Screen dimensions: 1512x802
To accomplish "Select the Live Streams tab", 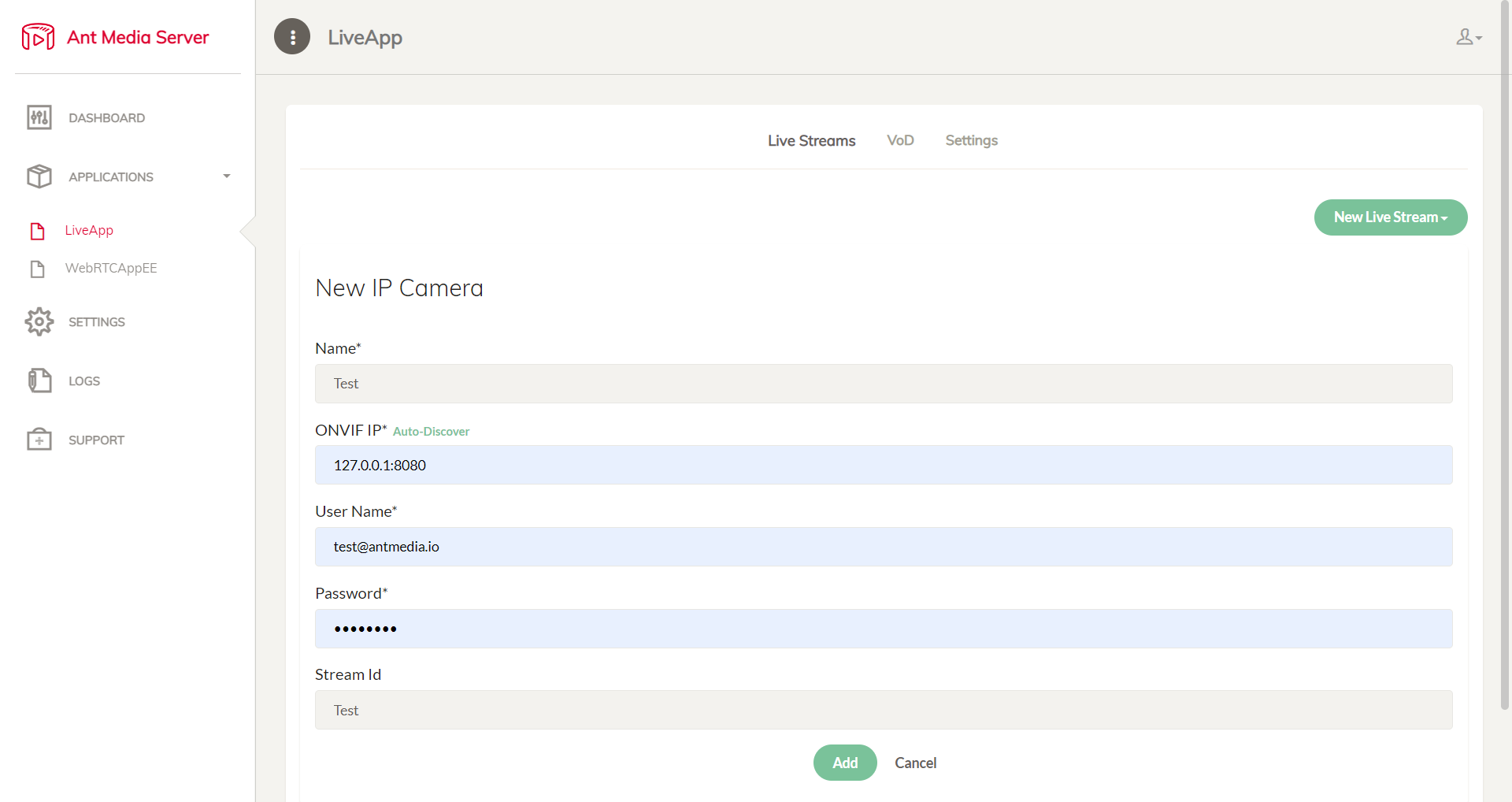I will (x=811, y=140).
